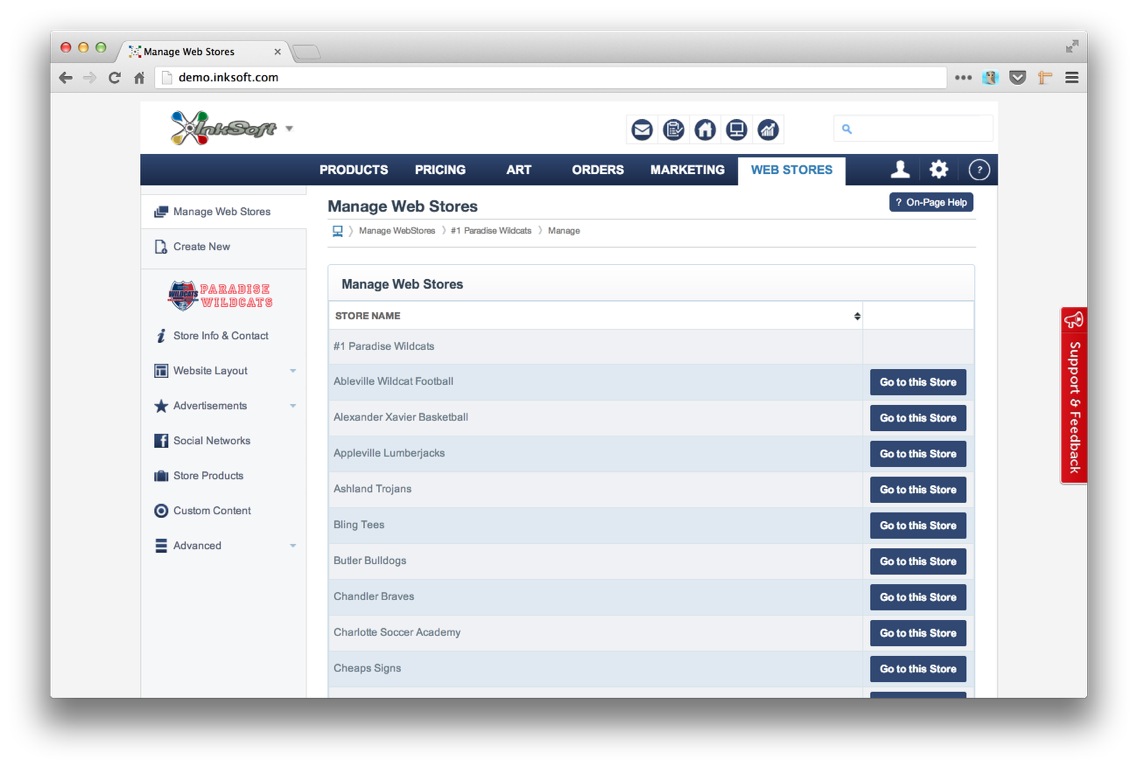Click the breadcrumb monitor home icon
The width and height of the screenshot is (1137, 767).
pos(337,231)
